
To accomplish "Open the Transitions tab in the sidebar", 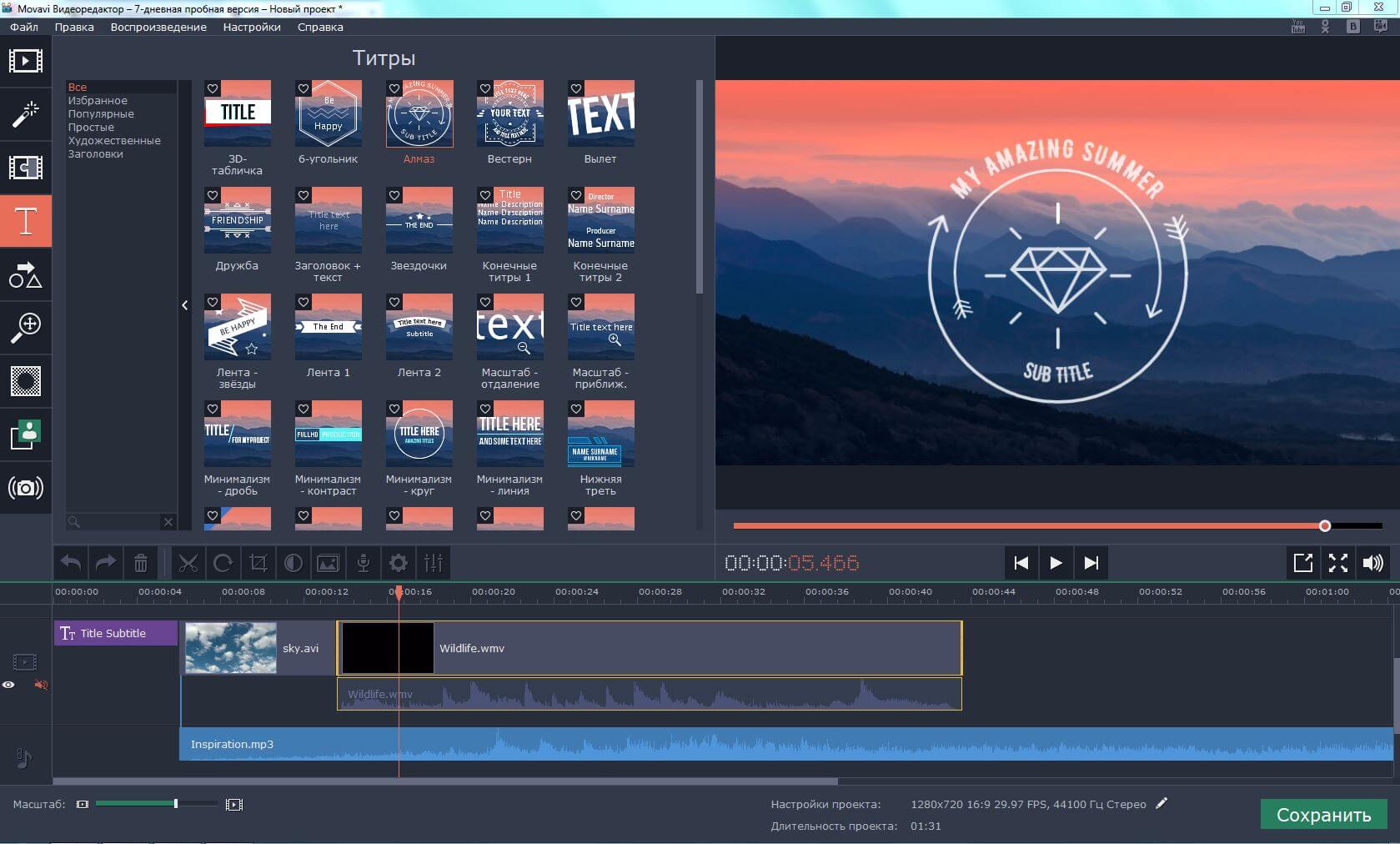I will click(x=25, y=168).
